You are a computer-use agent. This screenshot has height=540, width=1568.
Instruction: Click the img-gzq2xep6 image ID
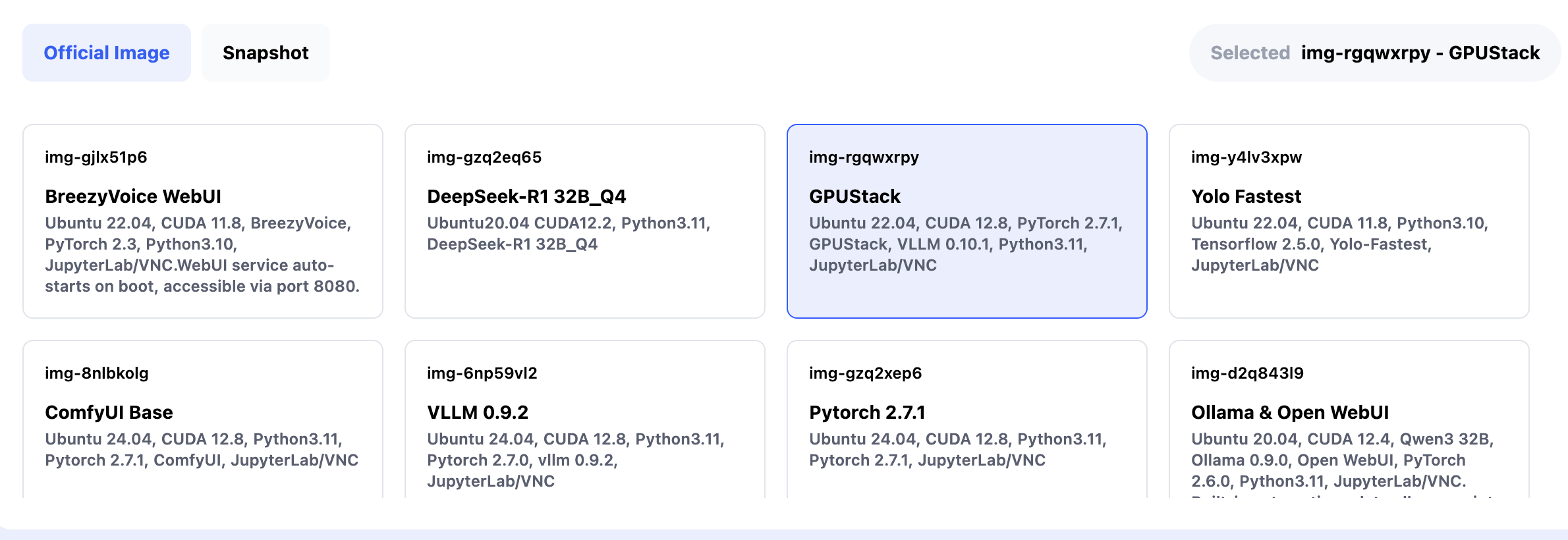pyautogui.click(x=865, y=373)
